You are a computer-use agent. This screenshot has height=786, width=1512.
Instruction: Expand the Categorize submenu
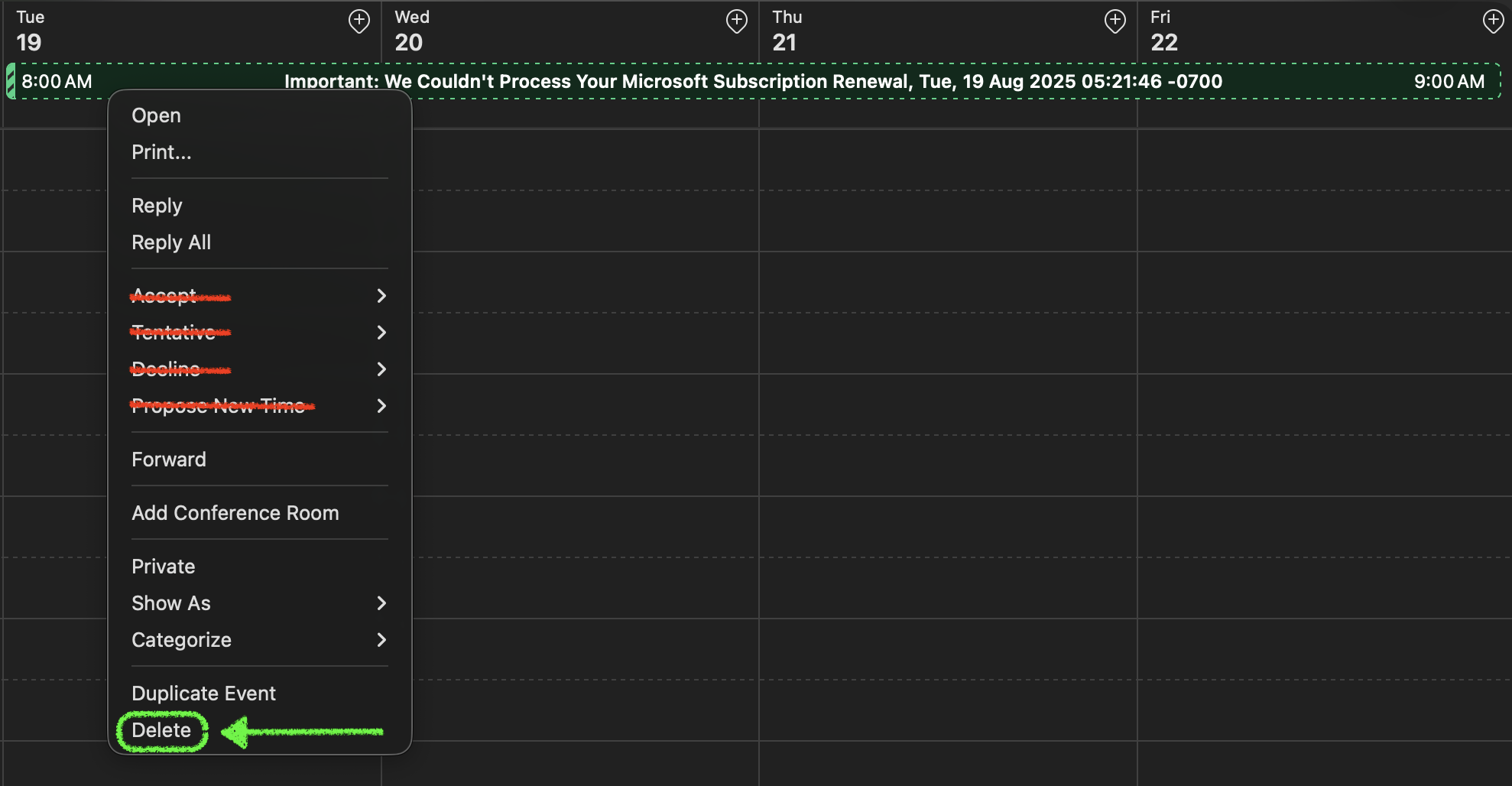tap(260, 640)
